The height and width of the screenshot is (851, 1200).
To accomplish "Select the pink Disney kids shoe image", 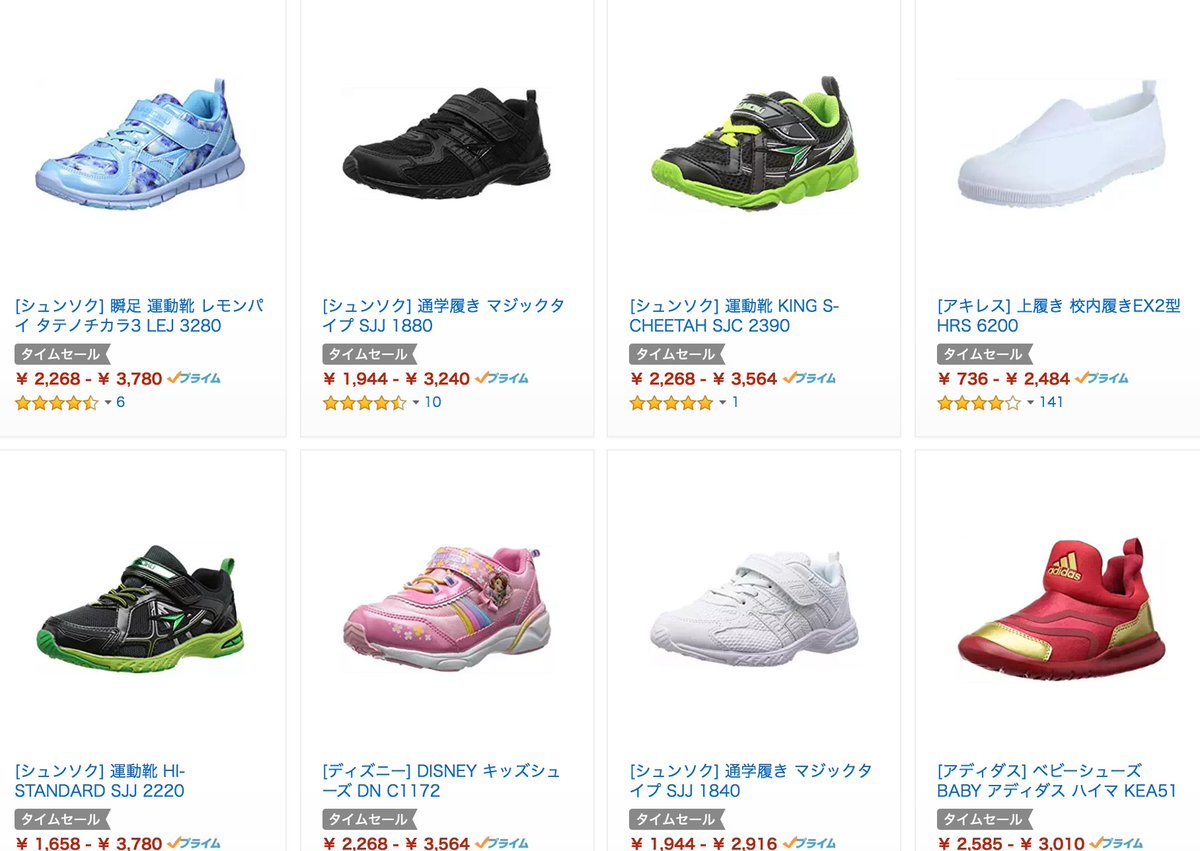I will point(445,608).
